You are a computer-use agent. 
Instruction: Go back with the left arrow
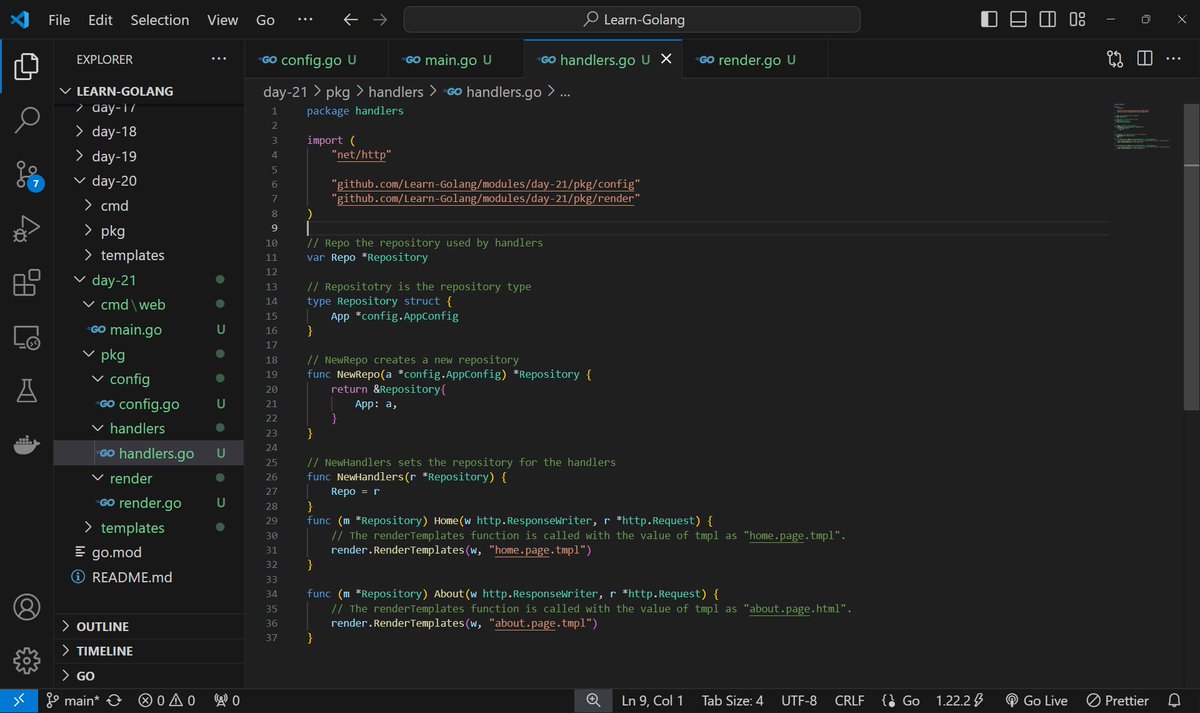click(350, 19)
